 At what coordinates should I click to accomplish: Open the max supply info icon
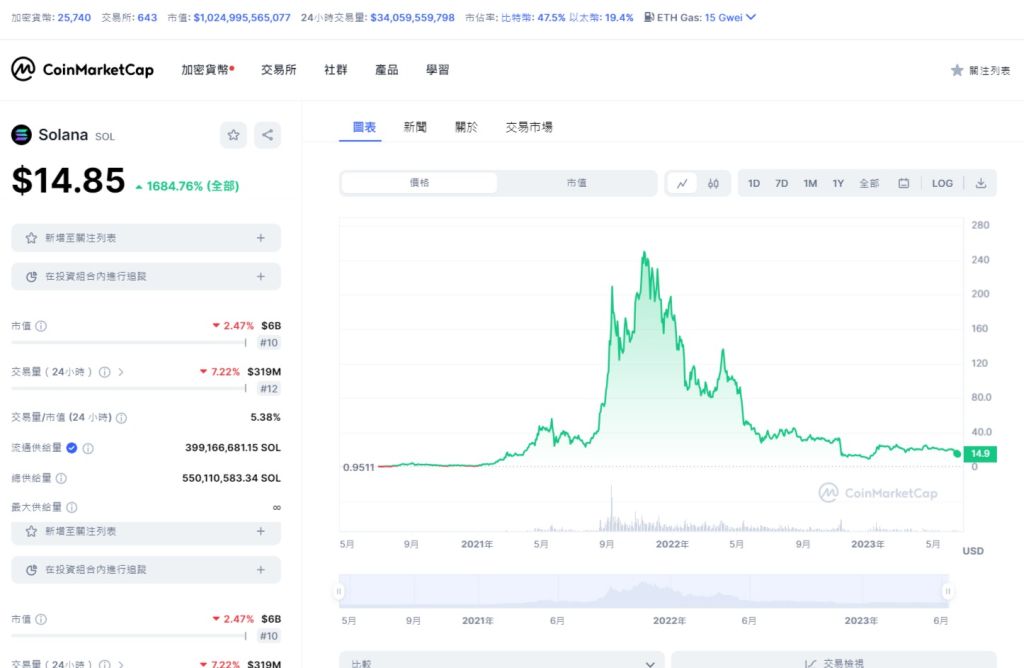72,507
